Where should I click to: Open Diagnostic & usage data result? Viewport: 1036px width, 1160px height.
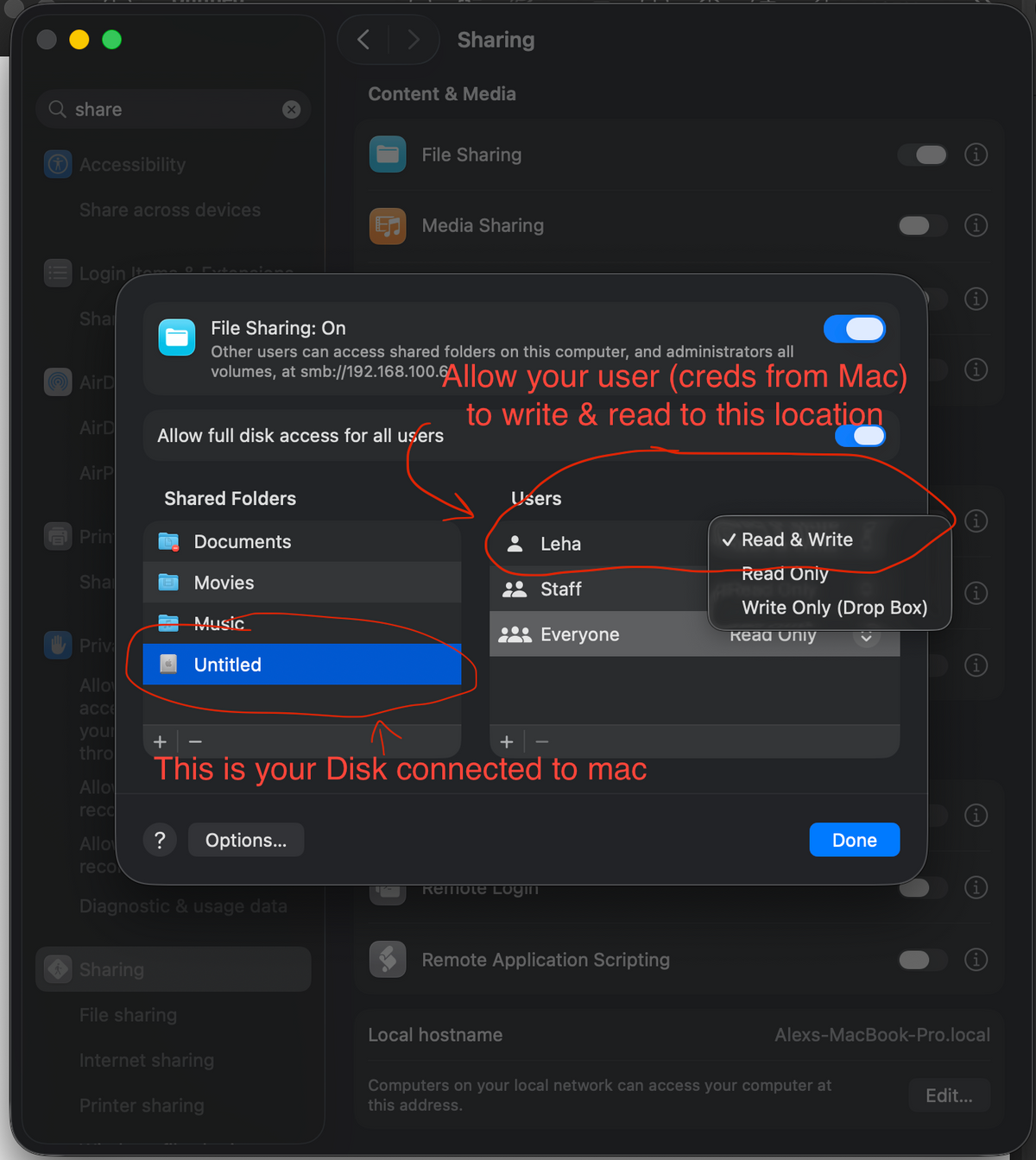183,906
